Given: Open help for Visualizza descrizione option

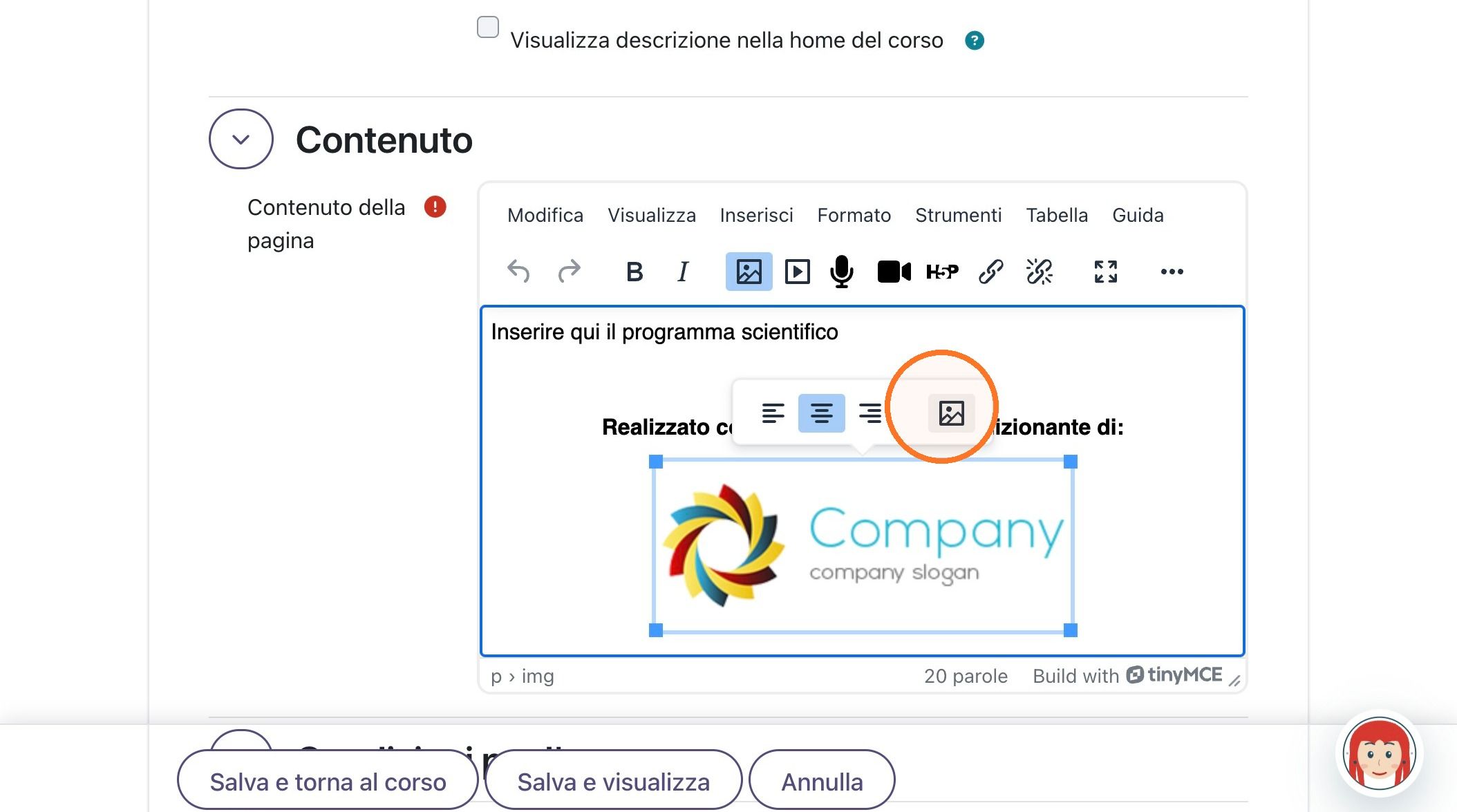Looking at the screenshot, I should tap(974, 41).
